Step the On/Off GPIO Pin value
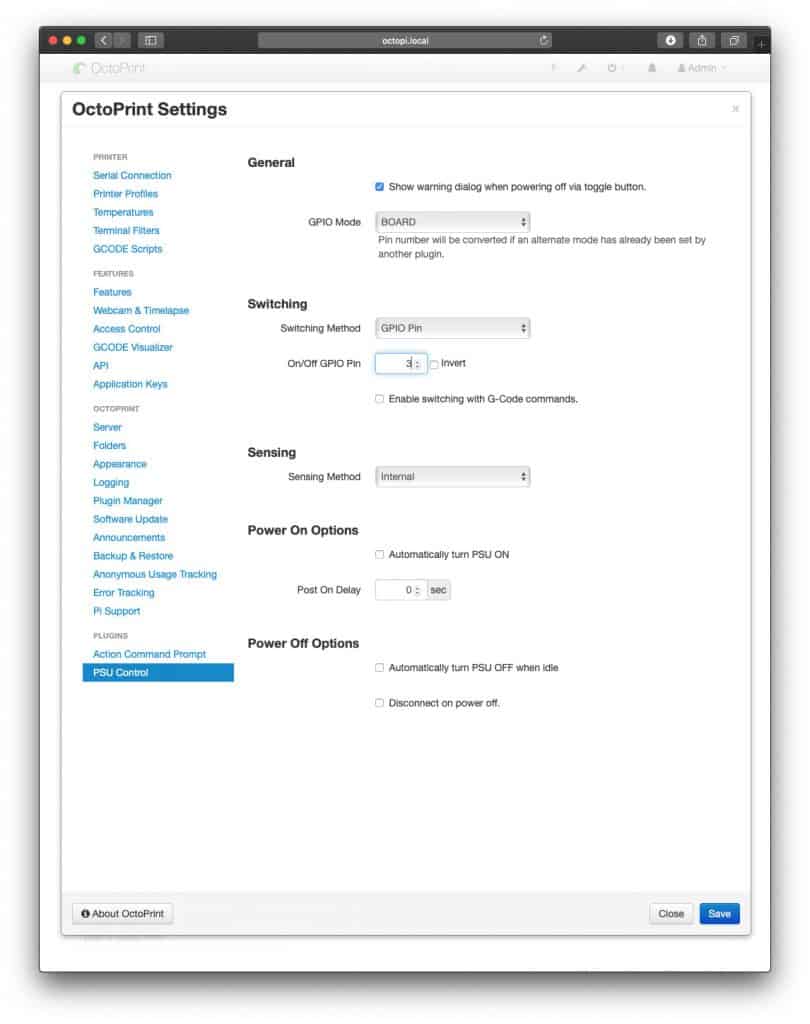The image size is (810, 1024). 418,364
